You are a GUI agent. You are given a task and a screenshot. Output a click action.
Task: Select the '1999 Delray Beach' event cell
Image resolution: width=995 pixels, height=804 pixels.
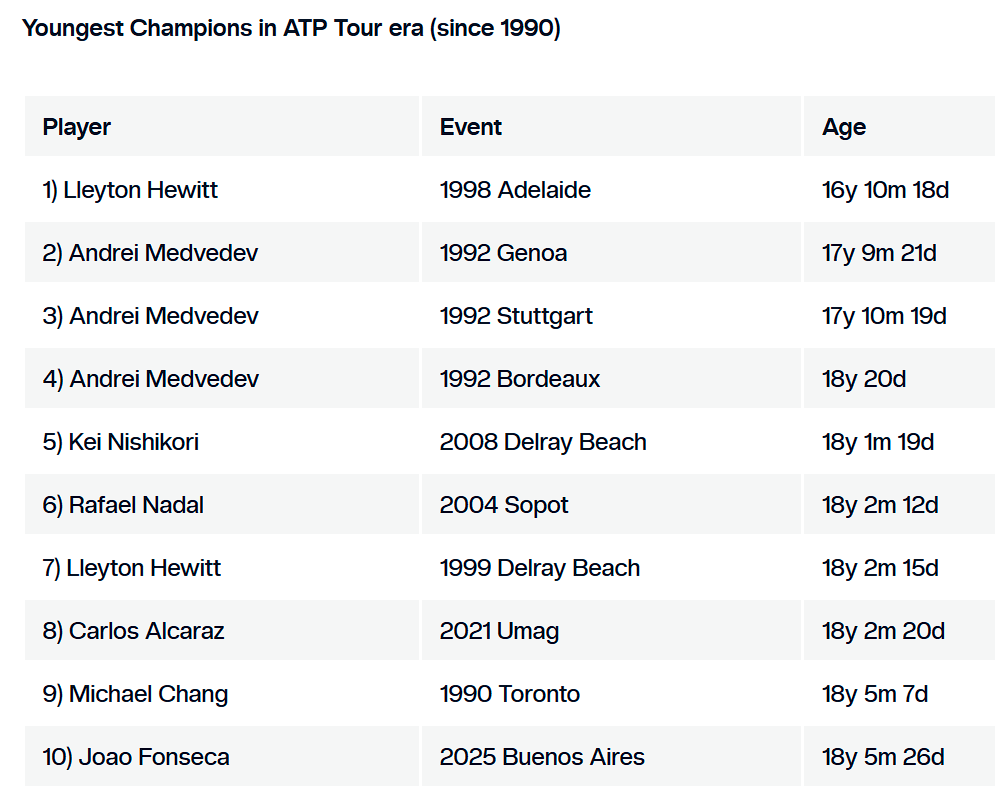[539, 568]
